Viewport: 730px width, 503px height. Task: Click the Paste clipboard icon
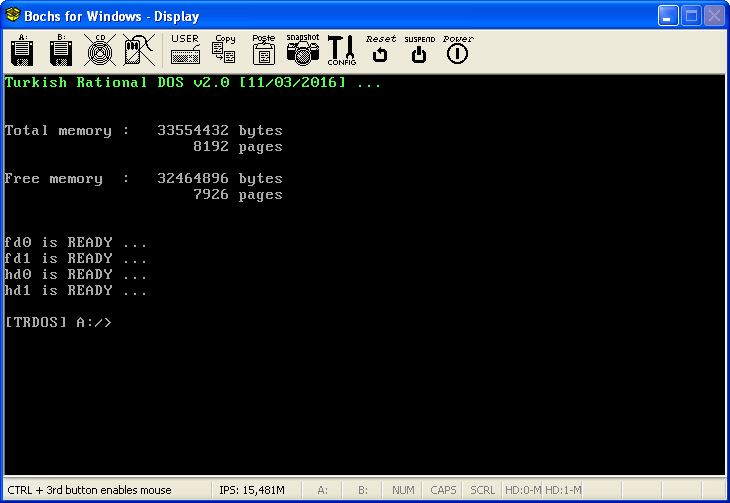263,50
